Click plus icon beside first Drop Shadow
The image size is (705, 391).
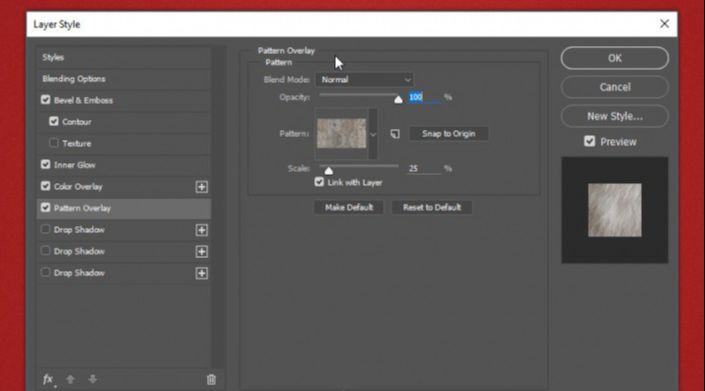201,230
